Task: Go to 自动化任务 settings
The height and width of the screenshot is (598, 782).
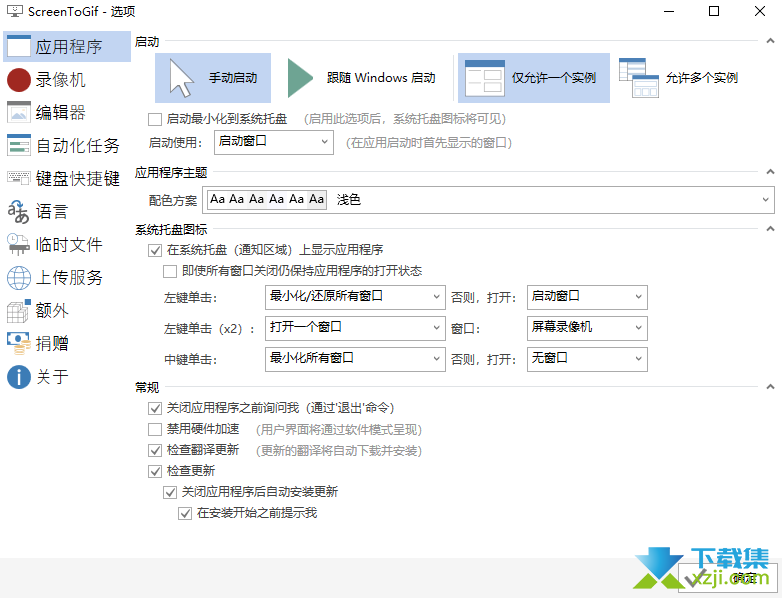Action: tap(67, 146)
